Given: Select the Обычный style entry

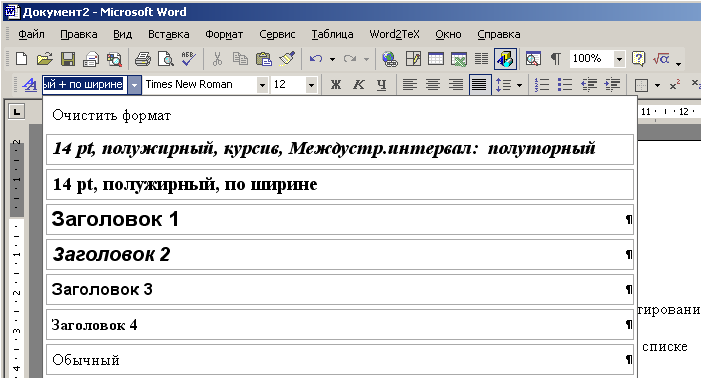Looking at the screenshot, I should [x=340, y=360].
